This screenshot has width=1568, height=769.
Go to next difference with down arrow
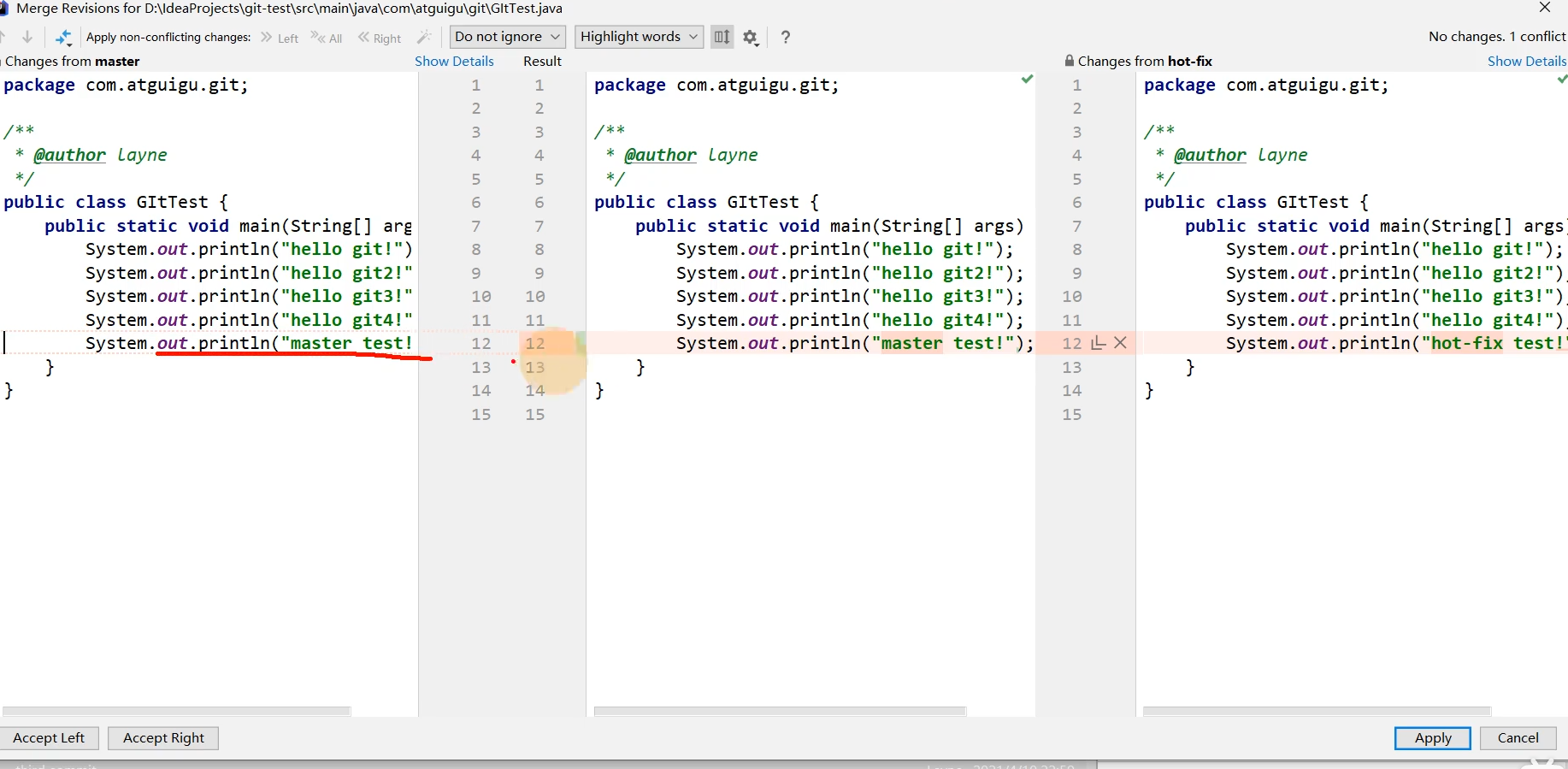pos(27,37)
